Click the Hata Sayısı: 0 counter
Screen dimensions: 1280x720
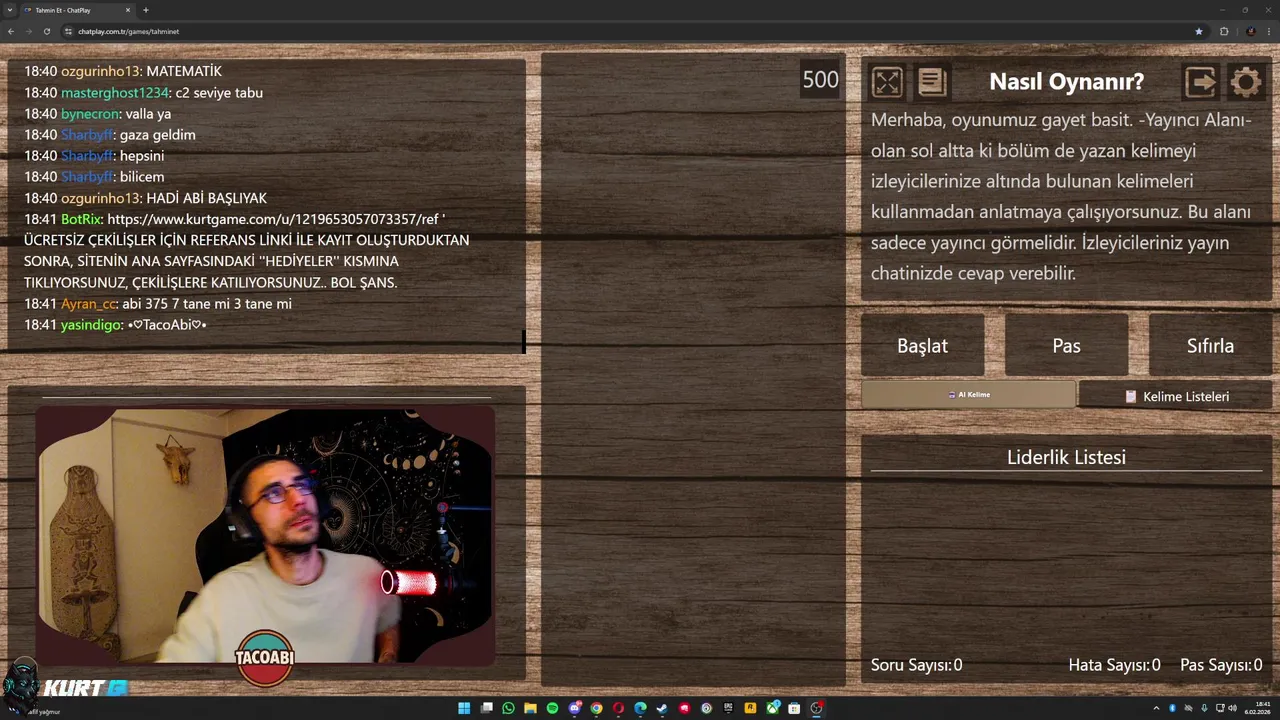coord(1114,665)
